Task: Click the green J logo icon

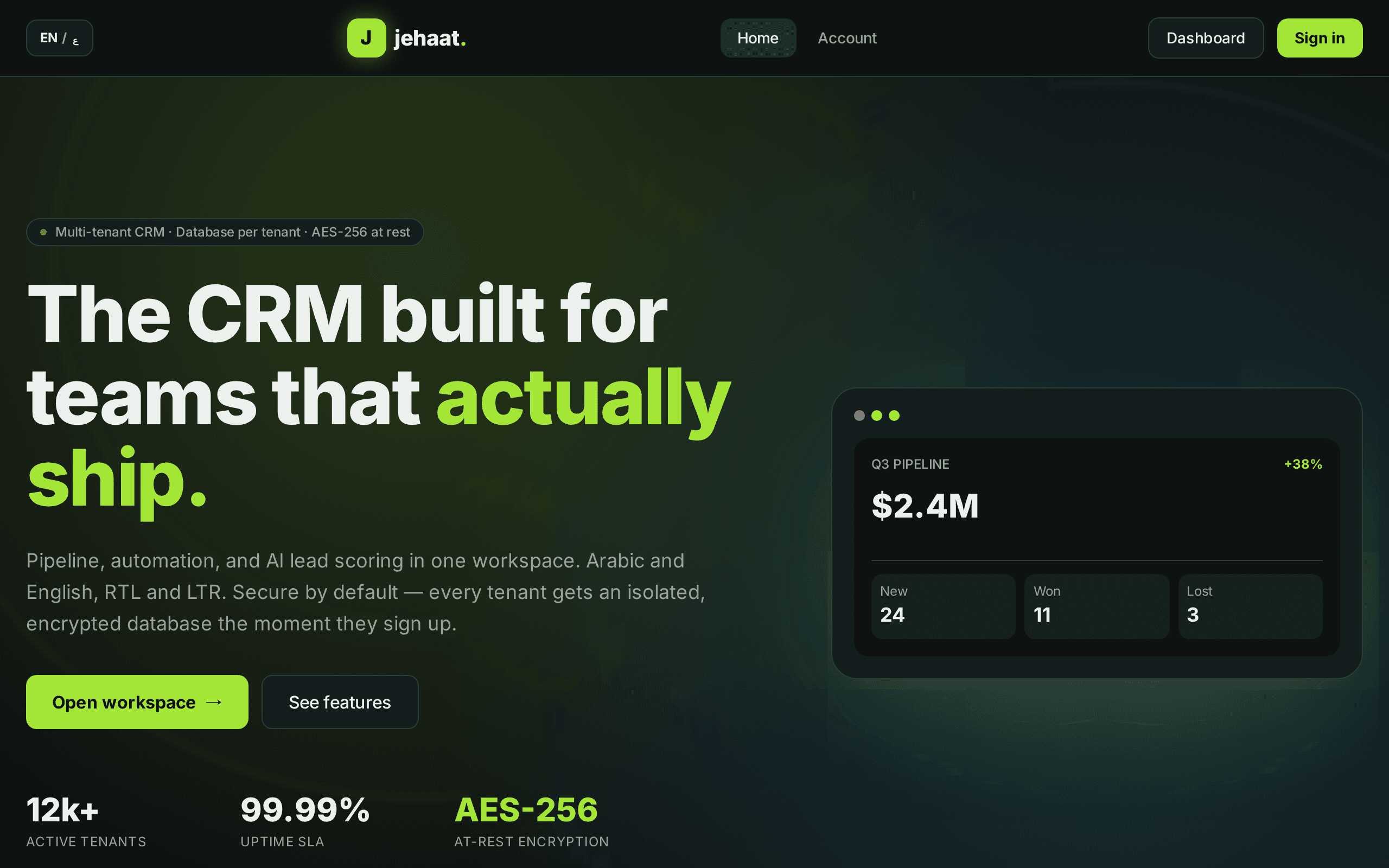Action: 366,38
